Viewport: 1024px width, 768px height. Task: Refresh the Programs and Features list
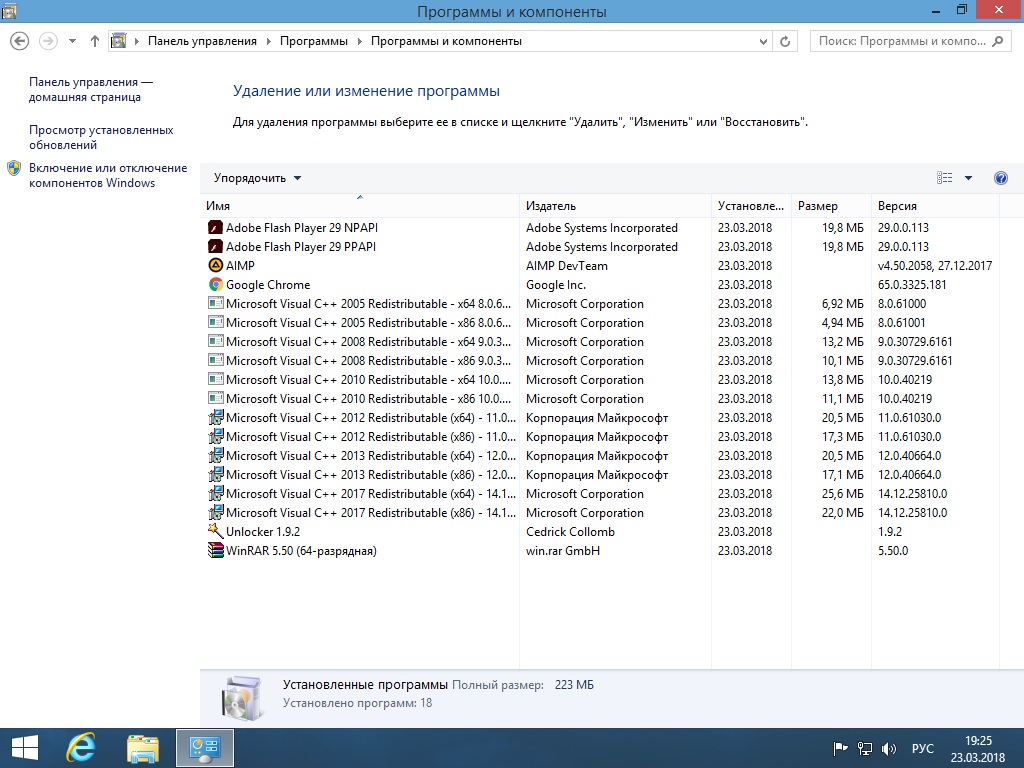(785, 42)
